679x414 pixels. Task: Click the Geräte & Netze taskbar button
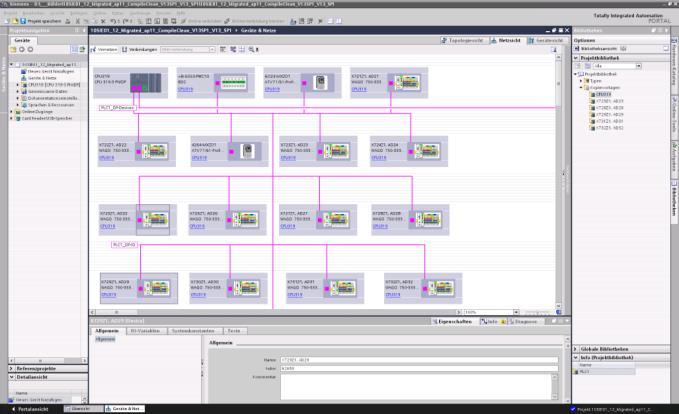click(x=124, y=409)
